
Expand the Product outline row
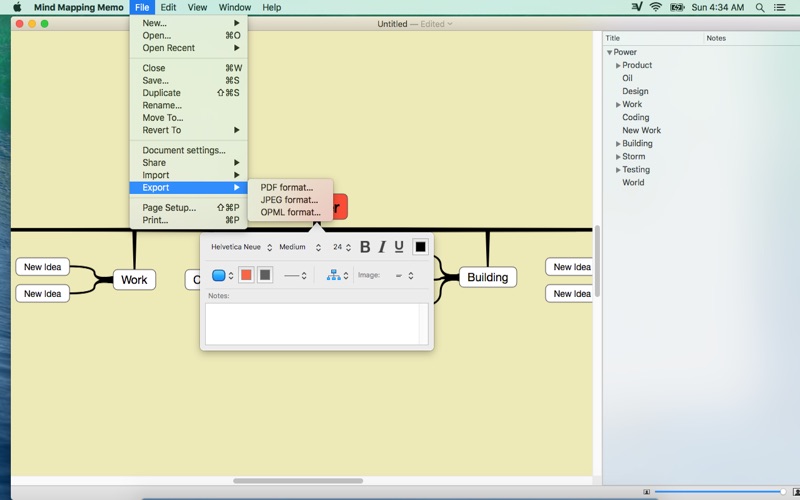point(618,65)
